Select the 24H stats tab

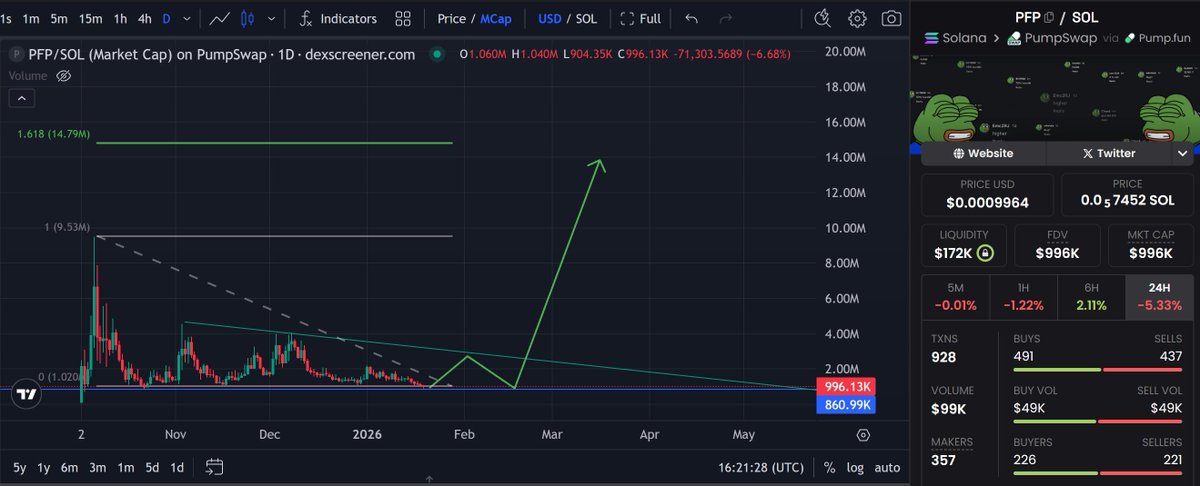(1159, 298)
